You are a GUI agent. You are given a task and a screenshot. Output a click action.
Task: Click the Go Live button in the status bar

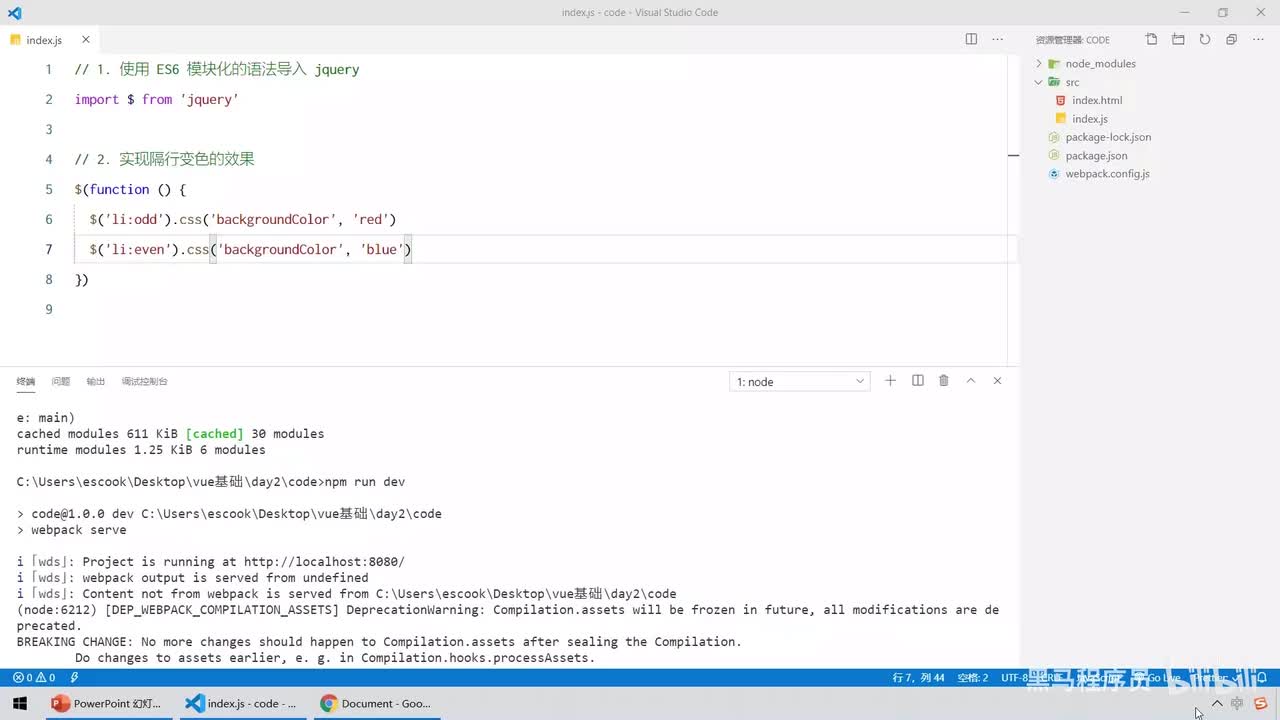tap(1159, 677)
